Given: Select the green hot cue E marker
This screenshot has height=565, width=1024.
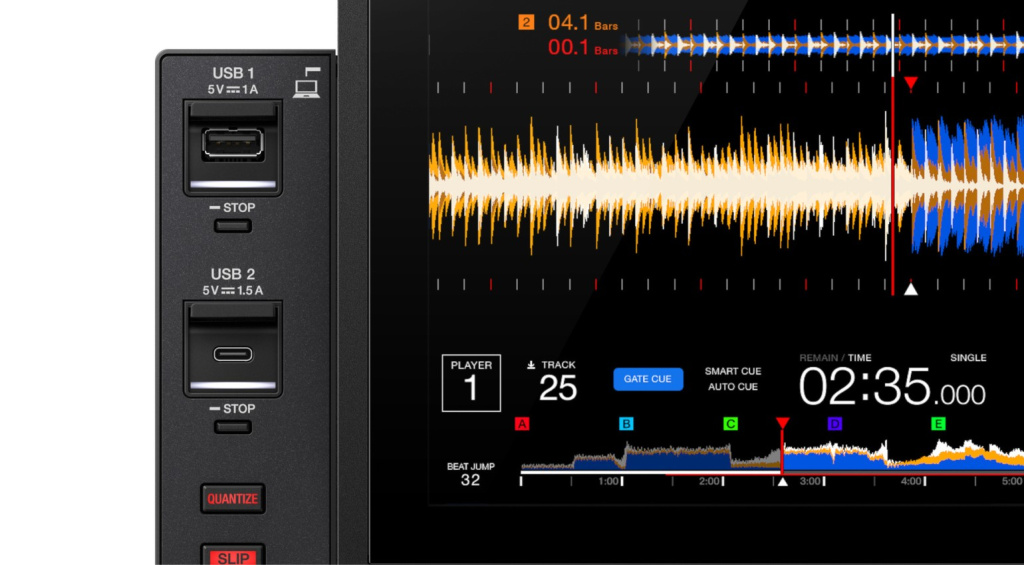Looking at the screenshot, I should click(938, 424).
